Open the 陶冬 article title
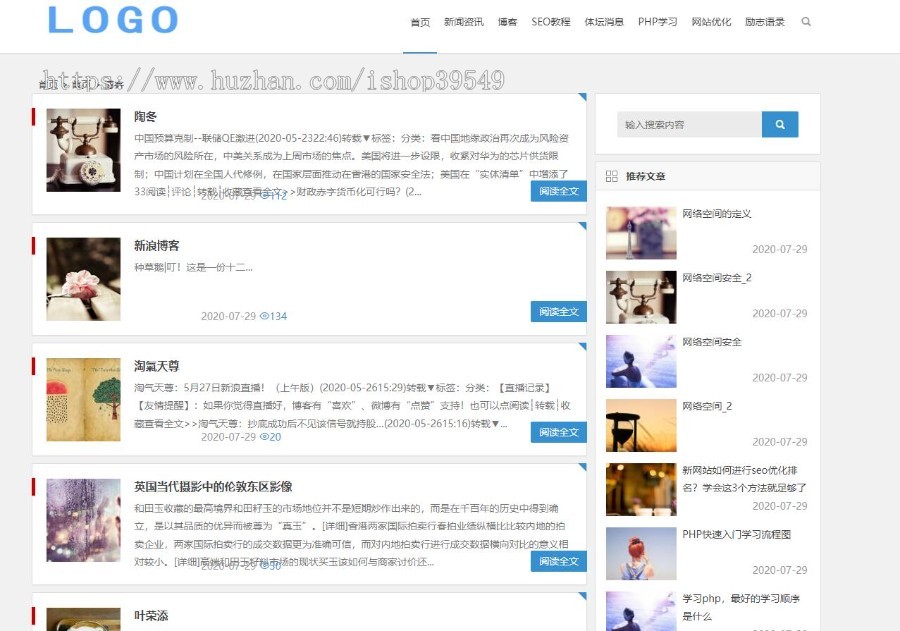This screenshot has width=900, height=631. tap(145, 117)
